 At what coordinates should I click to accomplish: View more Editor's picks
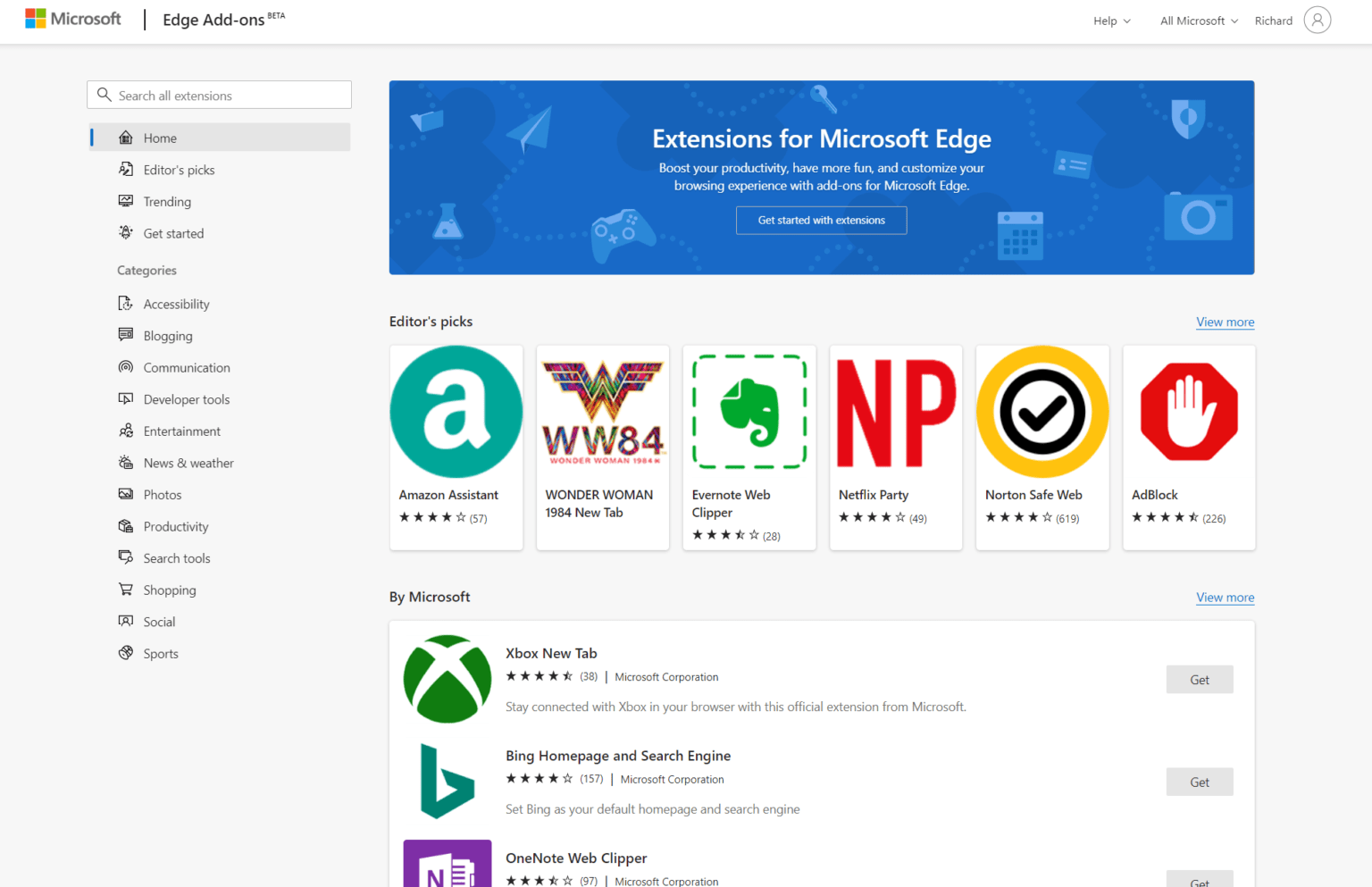[x=1225, y=322]
